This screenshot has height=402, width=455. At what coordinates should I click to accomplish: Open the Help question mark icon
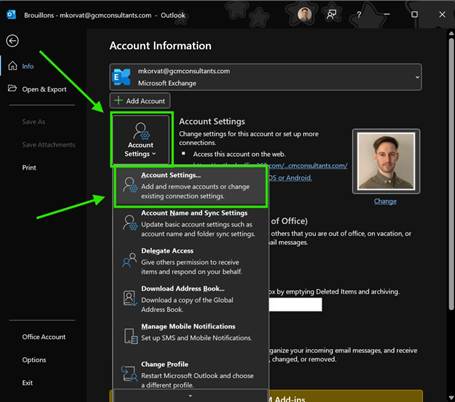(x=359, y=15)
